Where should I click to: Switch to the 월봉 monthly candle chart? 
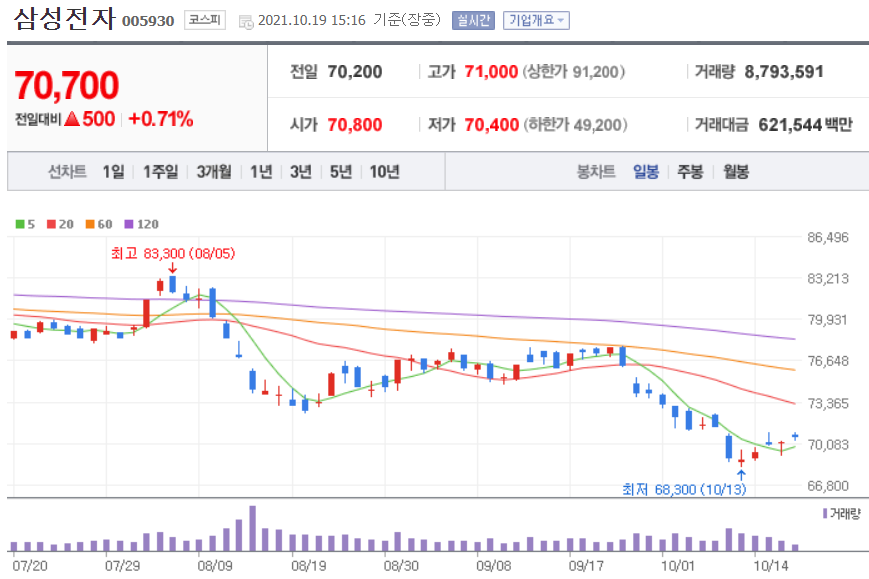tap(735, 172)
